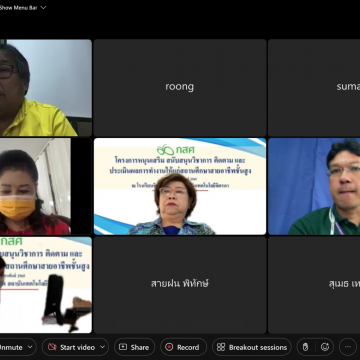The height and width of the screenshot is (360, 360).
Task: Click the gesture recognition hand icon
Action: tap(305, 347)
